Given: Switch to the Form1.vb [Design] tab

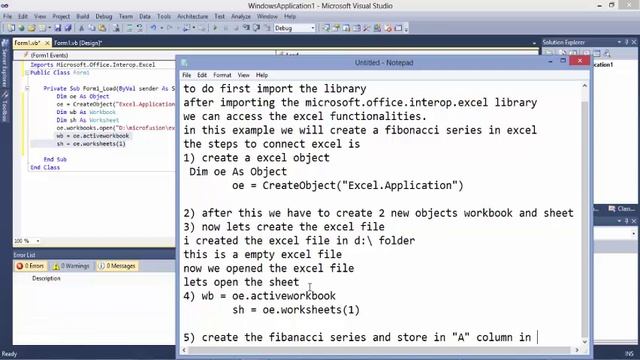Looking at the screenshot, I should (78, 43).
